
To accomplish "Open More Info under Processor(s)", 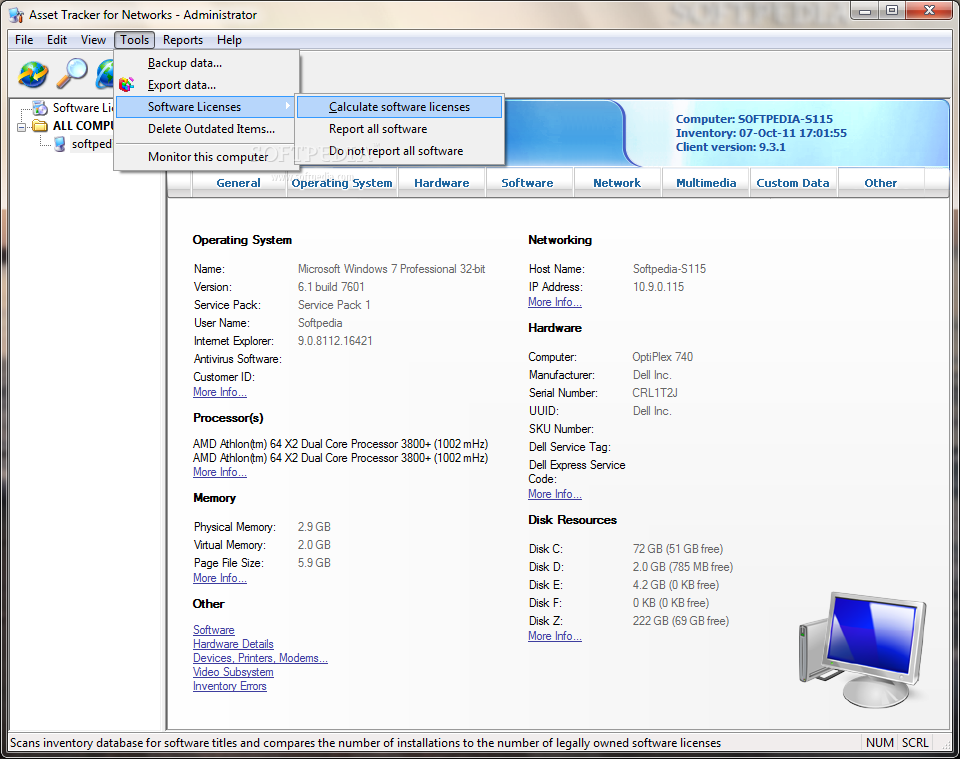I will pyautogui.click(x=220, y=473).
